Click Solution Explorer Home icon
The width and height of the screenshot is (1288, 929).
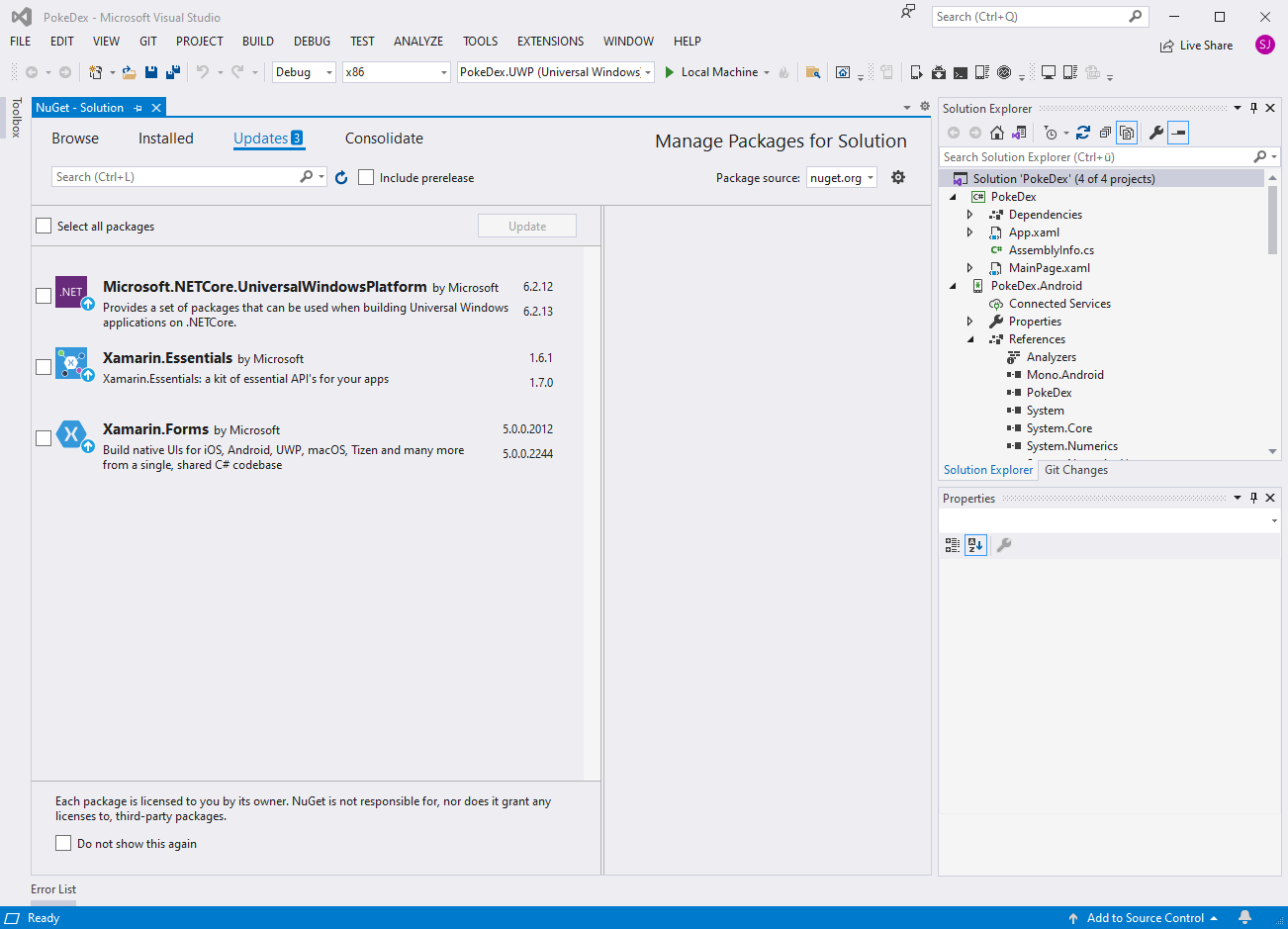[997, 133]
